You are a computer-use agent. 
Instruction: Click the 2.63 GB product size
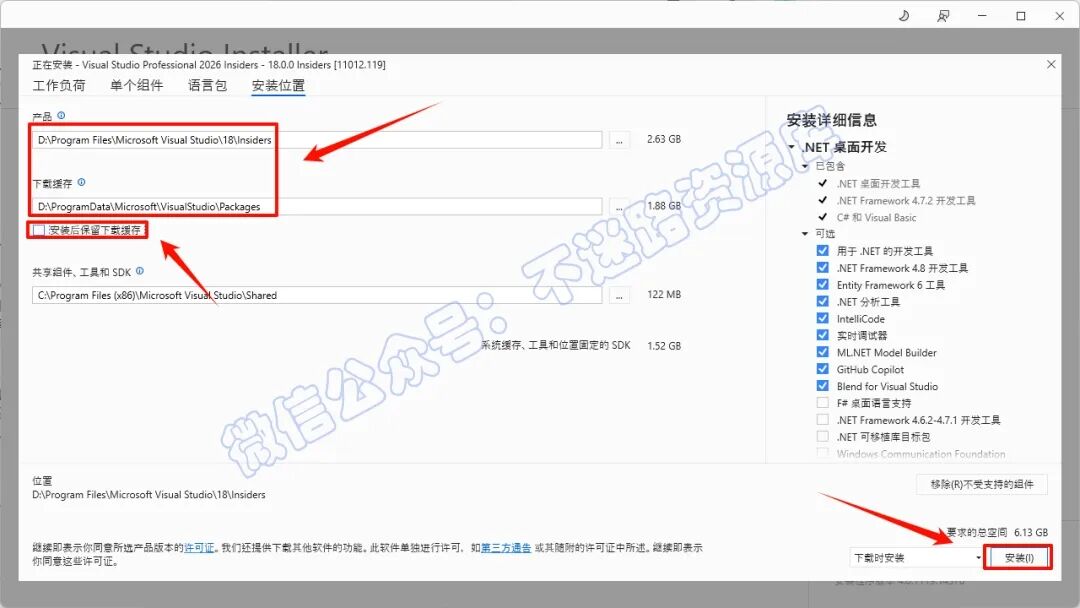click(x=664, y=139)
